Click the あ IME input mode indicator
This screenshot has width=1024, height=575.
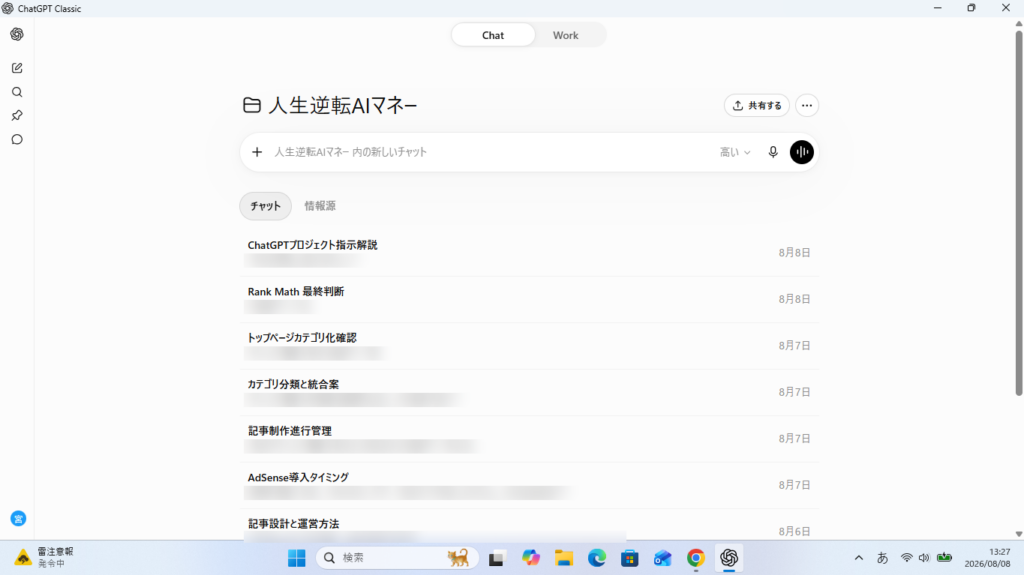(882, 558)
